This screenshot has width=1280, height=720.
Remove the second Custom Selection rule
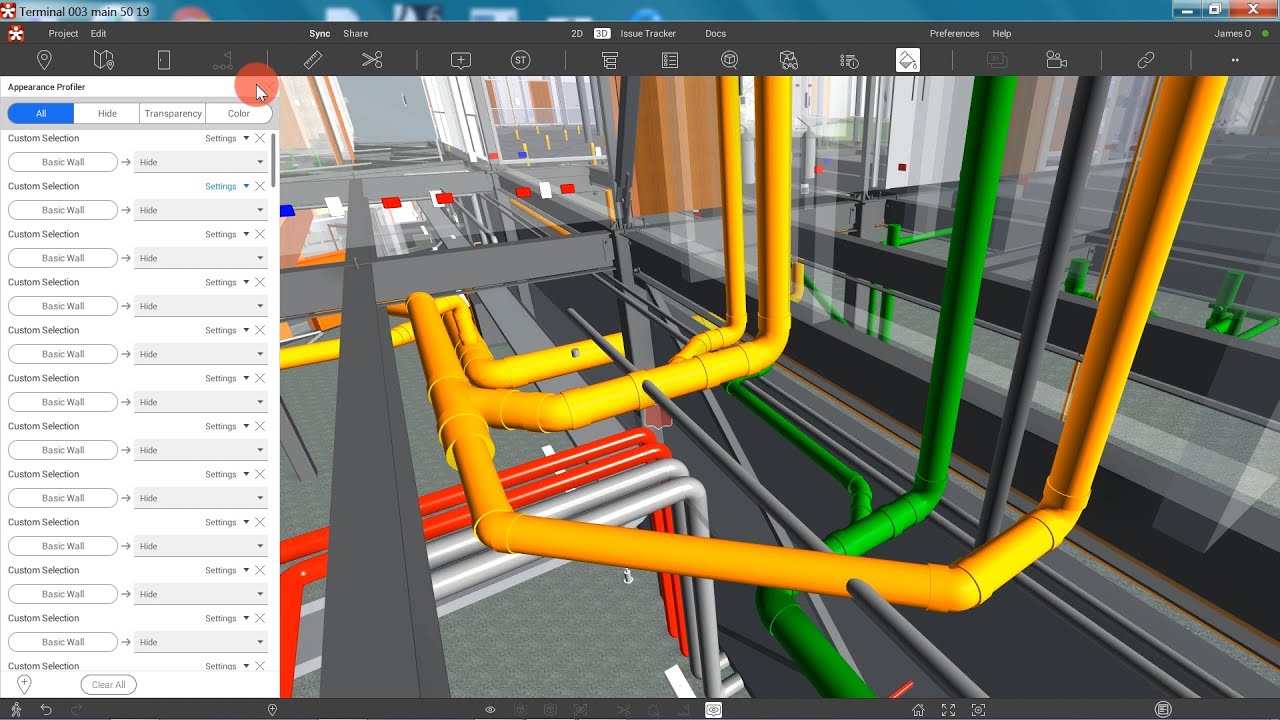(260, 186)
